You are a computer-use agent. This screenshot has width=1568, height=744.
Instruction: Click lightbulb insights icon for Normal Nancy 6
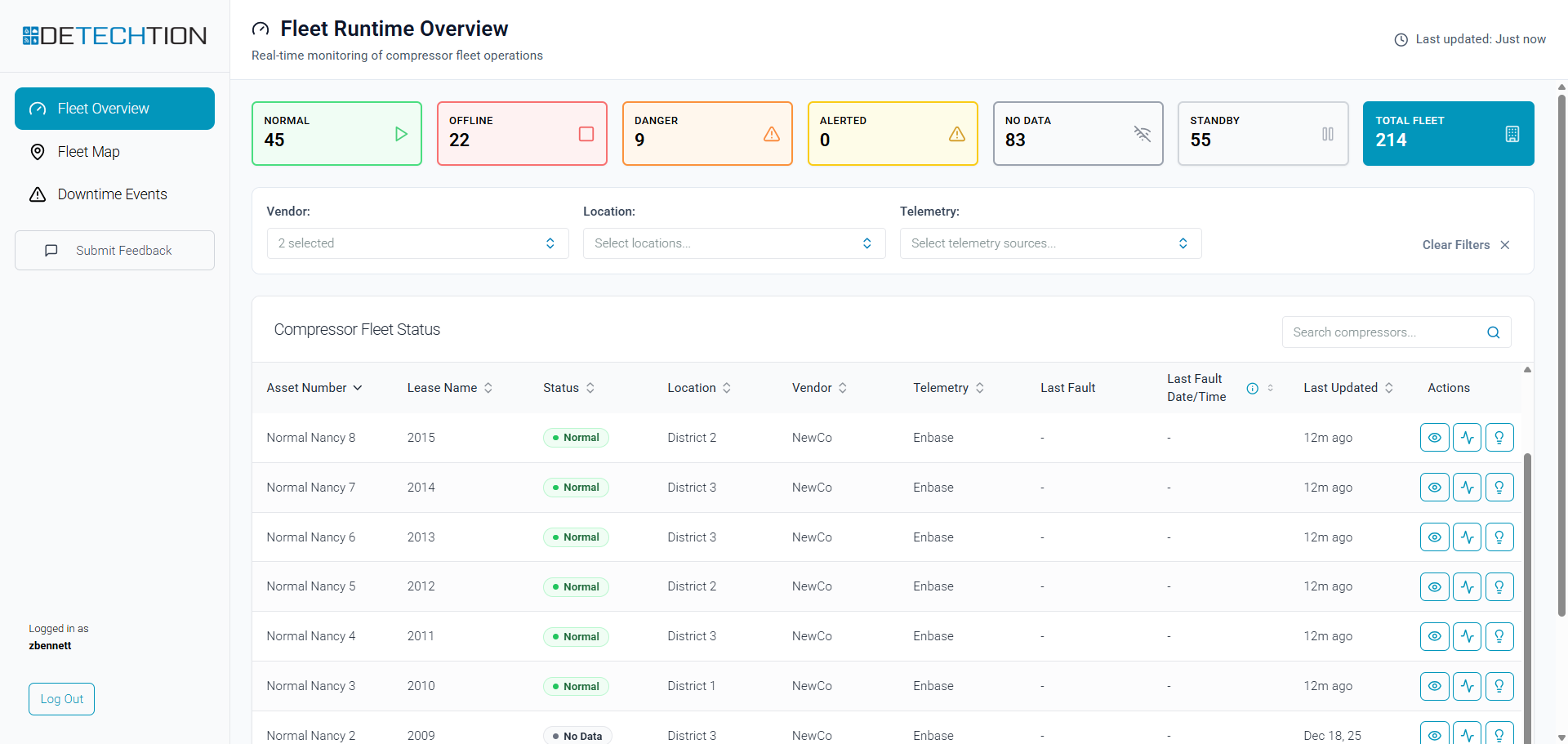tap(1499, 537)
